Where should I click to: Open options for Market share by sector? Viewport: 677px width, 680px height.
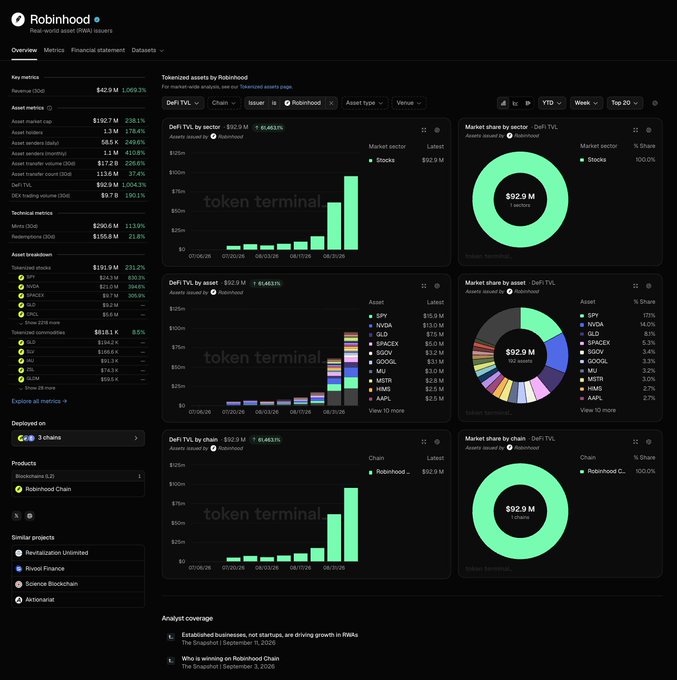649,130
